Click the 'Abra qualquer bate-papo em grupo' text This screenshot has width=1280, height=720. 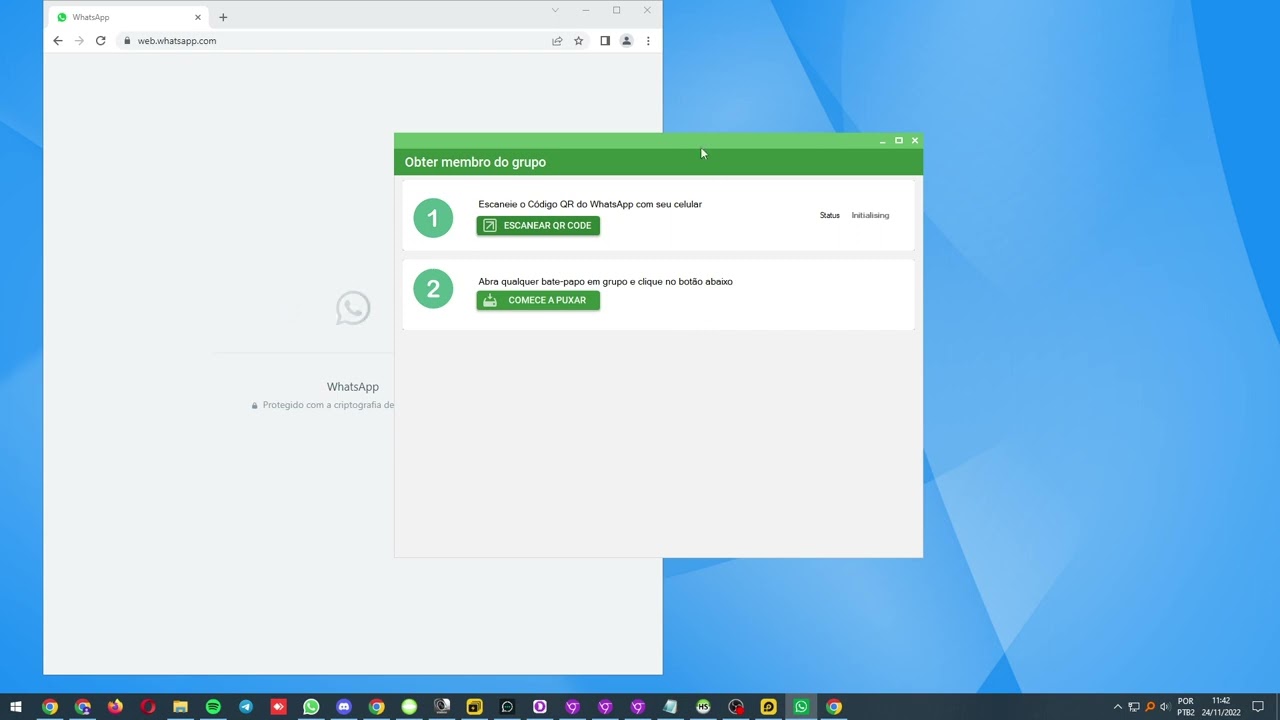(605, 281)
